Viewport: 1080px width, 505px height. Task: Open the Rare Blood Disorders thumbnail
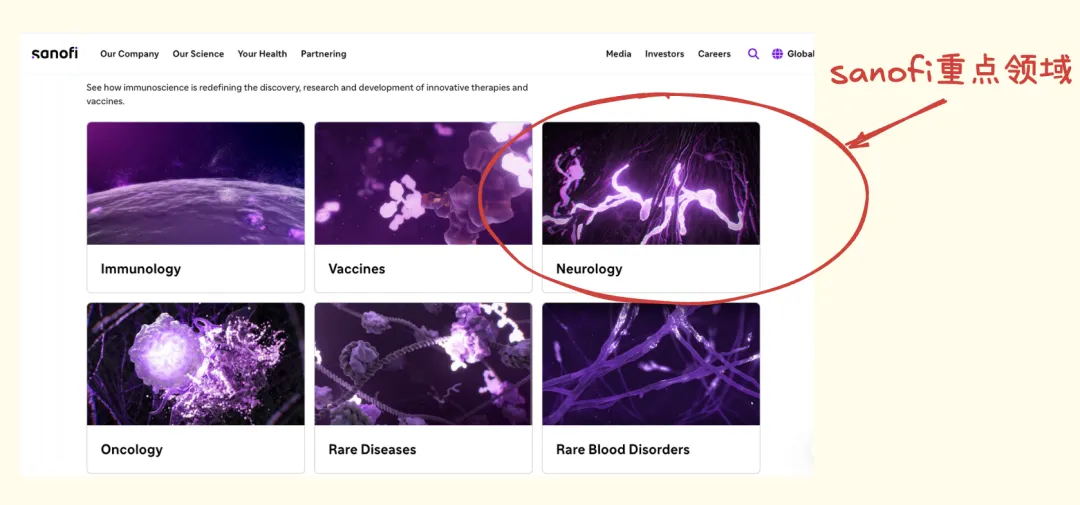[x=651, y=364]
